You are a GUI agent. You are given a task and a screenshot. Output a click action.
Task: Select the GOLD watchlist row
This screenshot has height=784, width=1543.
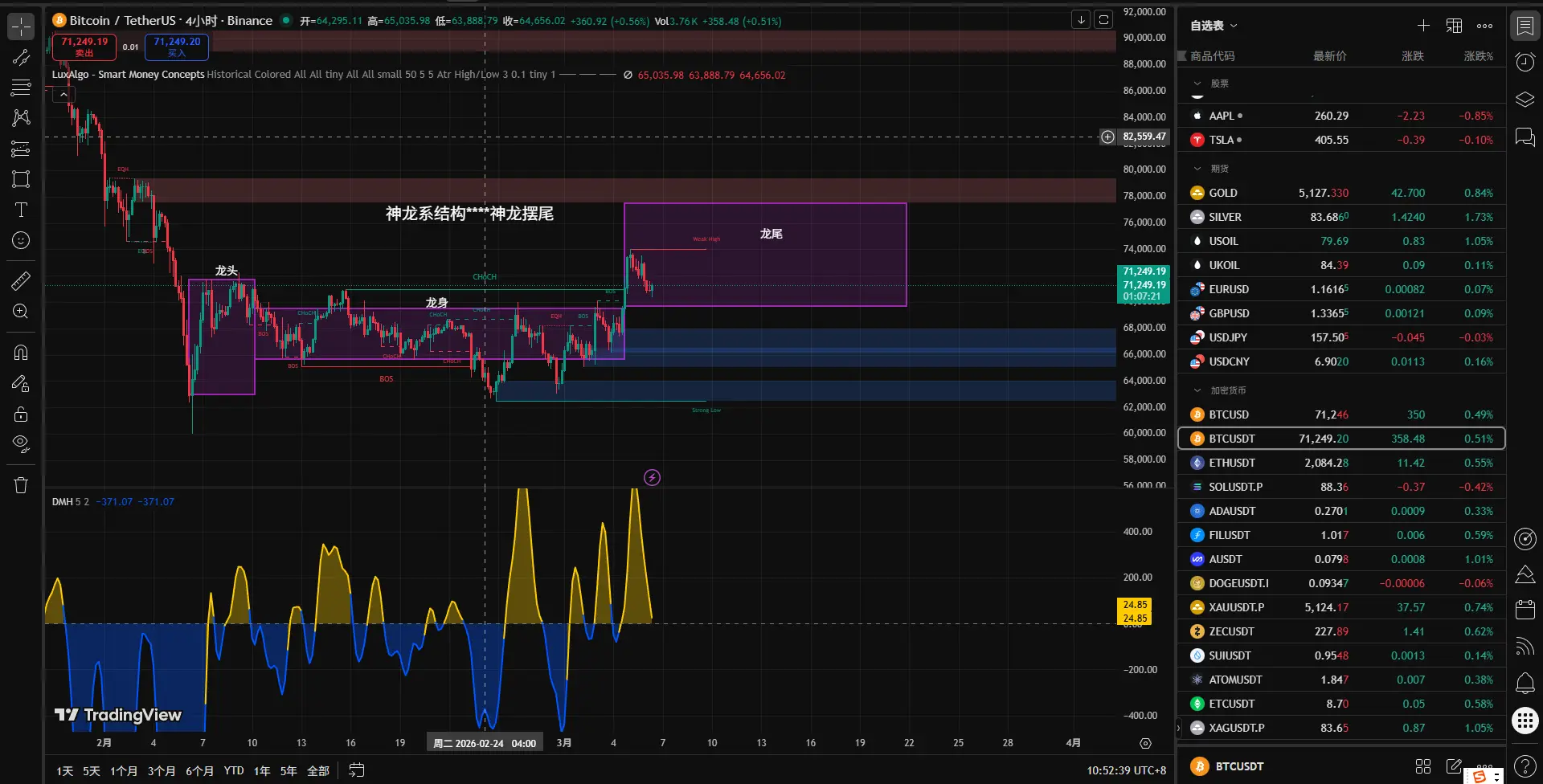pyautogui.click(x=1341, y=193)
